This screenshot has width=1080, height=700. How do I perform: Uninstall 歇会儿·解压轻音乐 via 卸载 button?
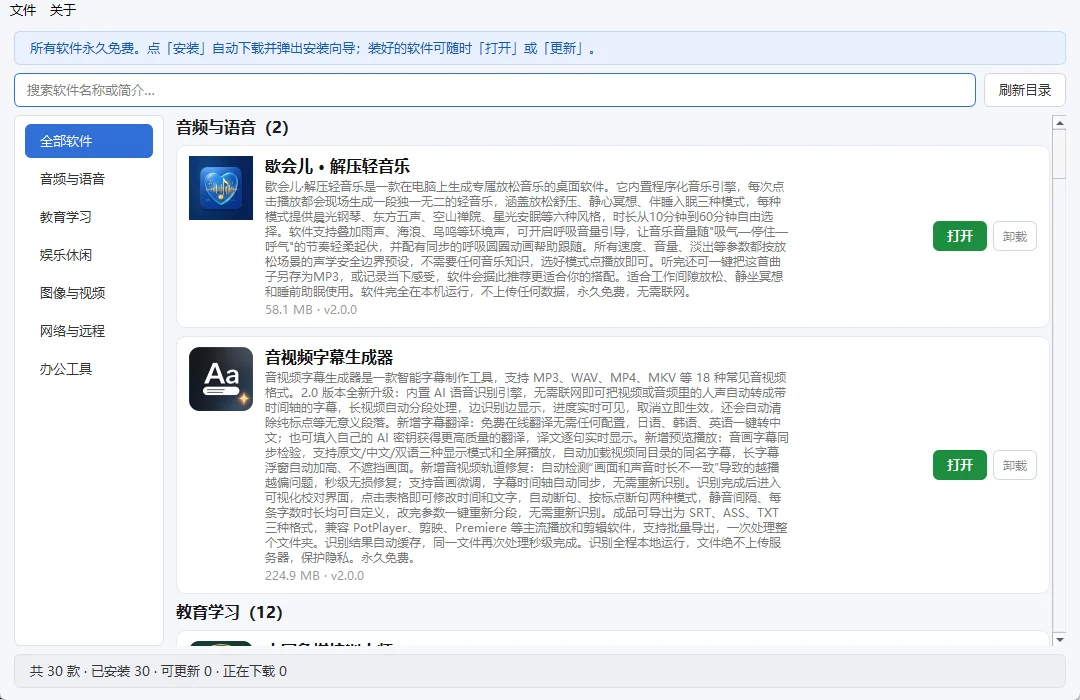(1015, 236)
